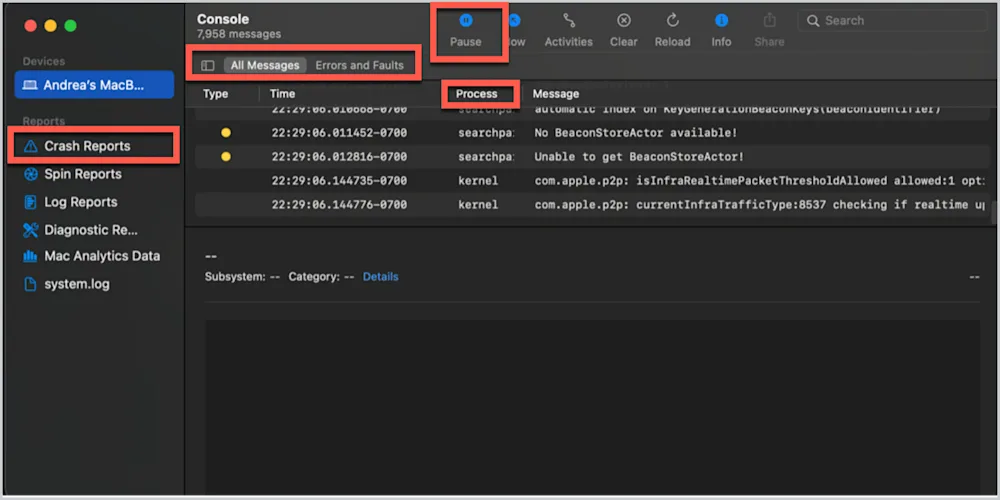Image resolution: width=1000 pixels, height=500 pixels.
Task: Click into the Search field
Action: [x=892, y=20]
